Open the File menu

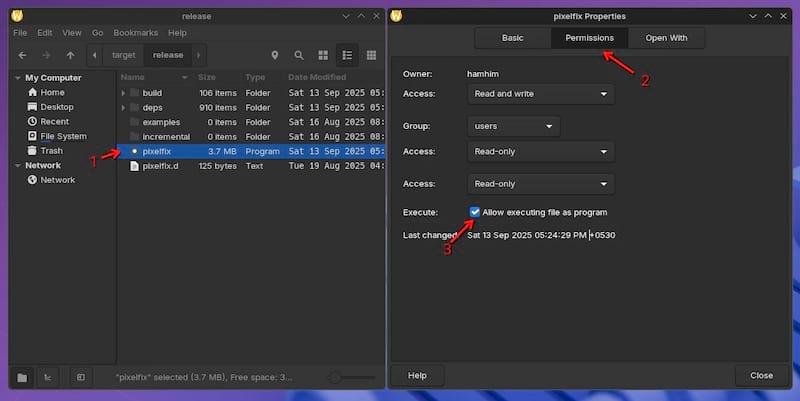tap(20, 33)
